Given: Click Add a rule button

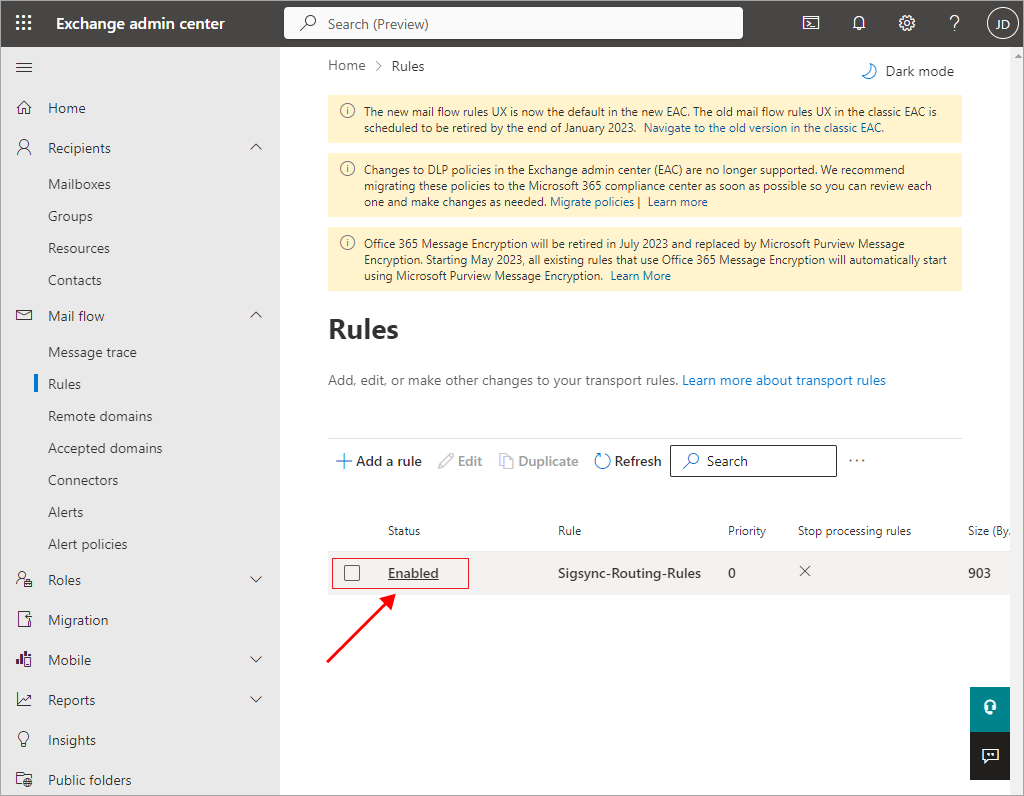Looking at the screenshot, I should (x=379, y=461).
